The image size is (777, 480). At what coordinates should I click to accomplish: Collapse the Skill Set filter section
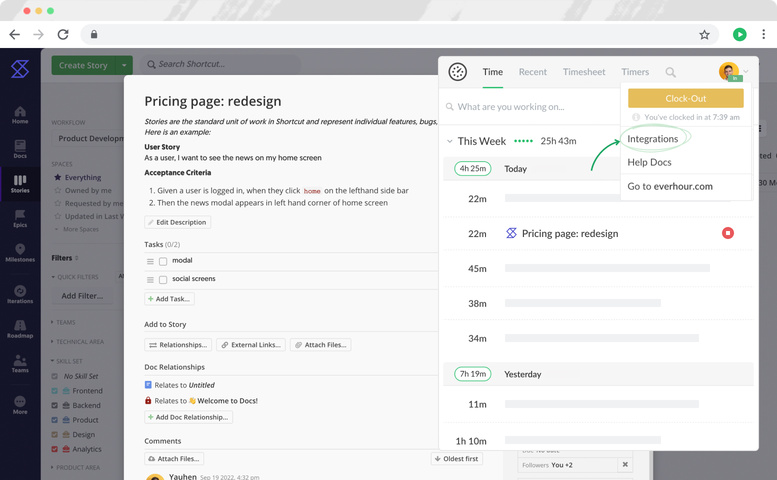(x=66, y=361)
